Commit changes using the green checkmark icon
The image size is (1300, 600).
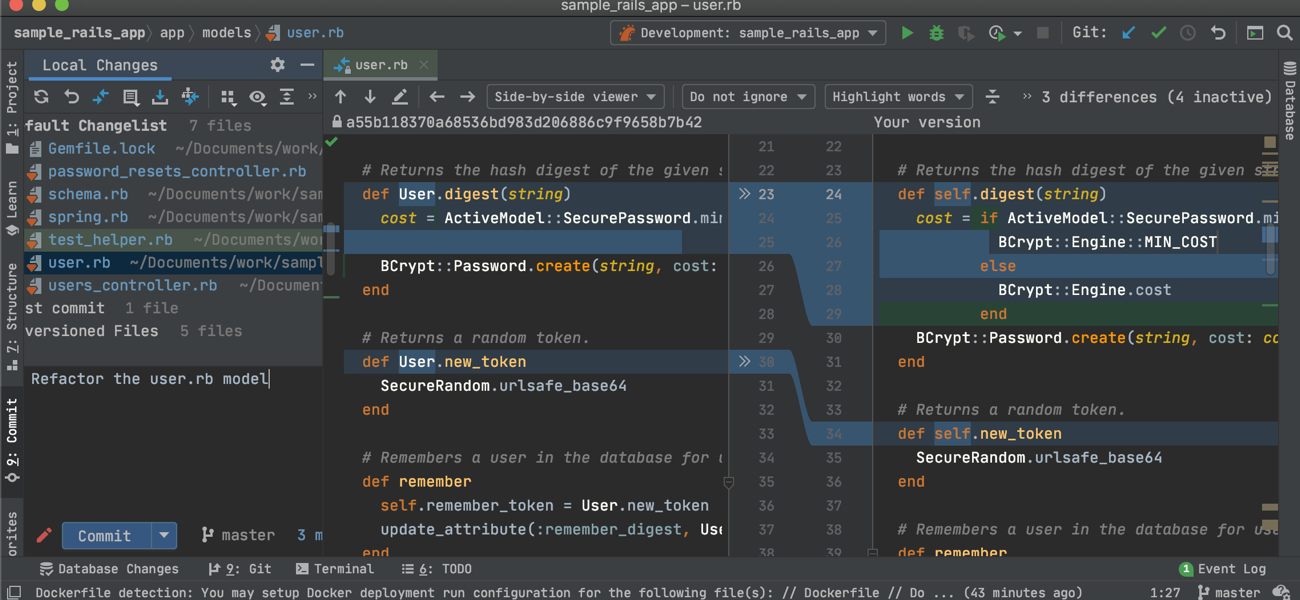point(1158,32)
